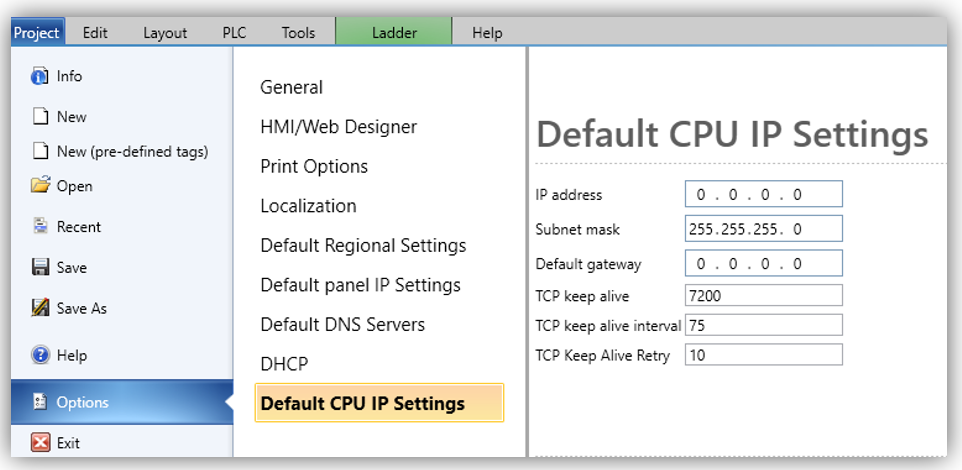Click the Save floppy disk icon

point(40,268)
